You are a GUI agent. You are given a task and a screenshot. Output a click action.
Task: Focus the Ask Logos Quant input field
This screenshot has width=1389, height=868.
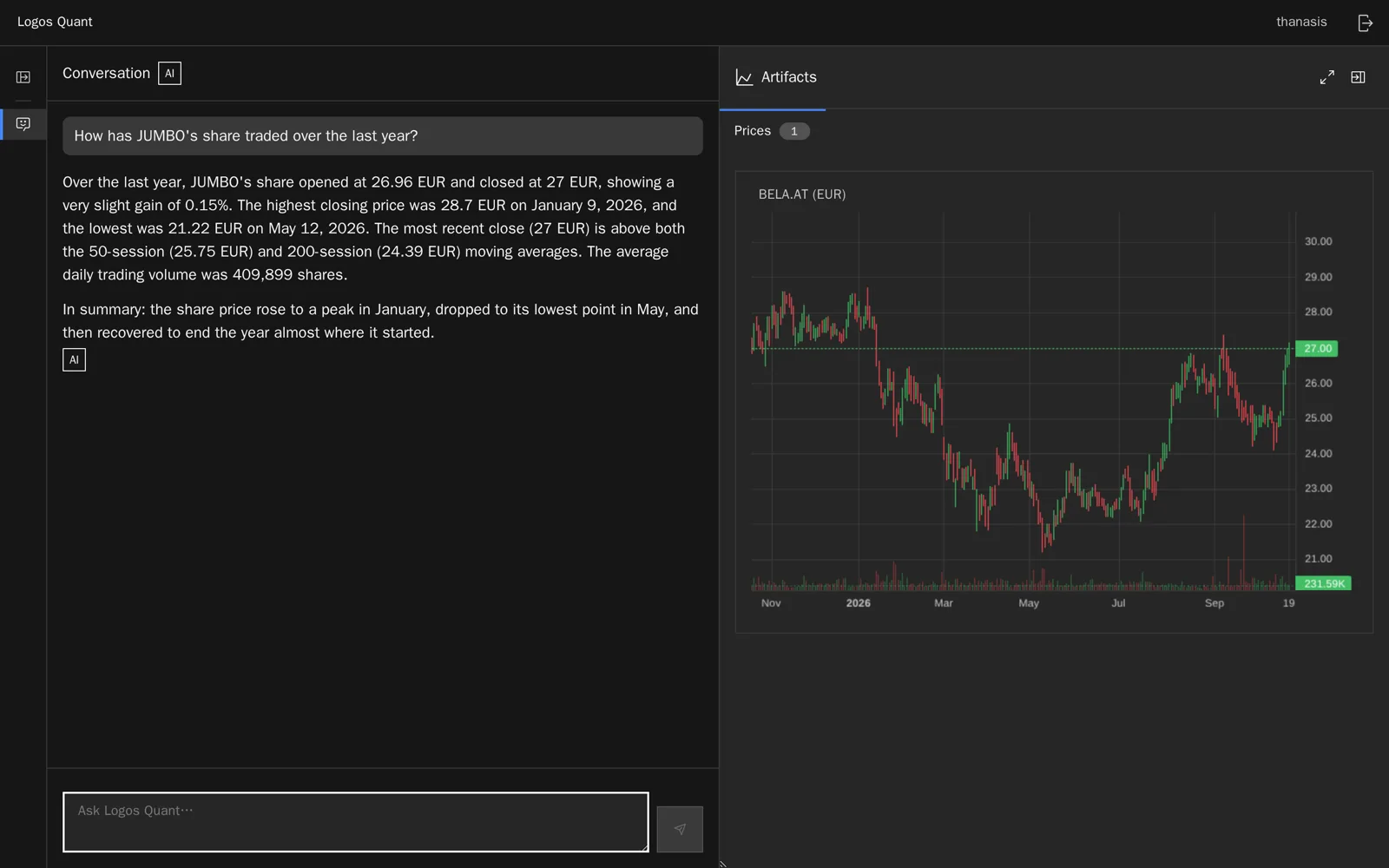[x=355, y=822]
